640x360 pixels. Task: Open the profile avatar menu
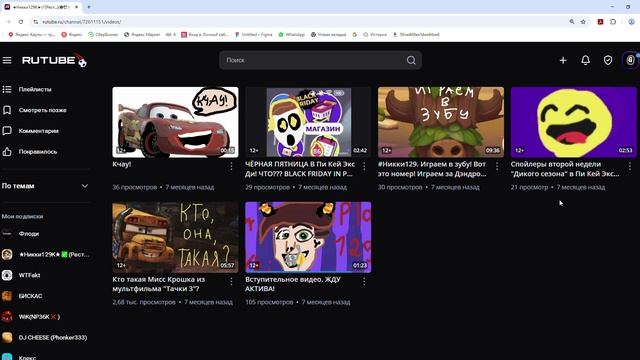click(630, 60)
